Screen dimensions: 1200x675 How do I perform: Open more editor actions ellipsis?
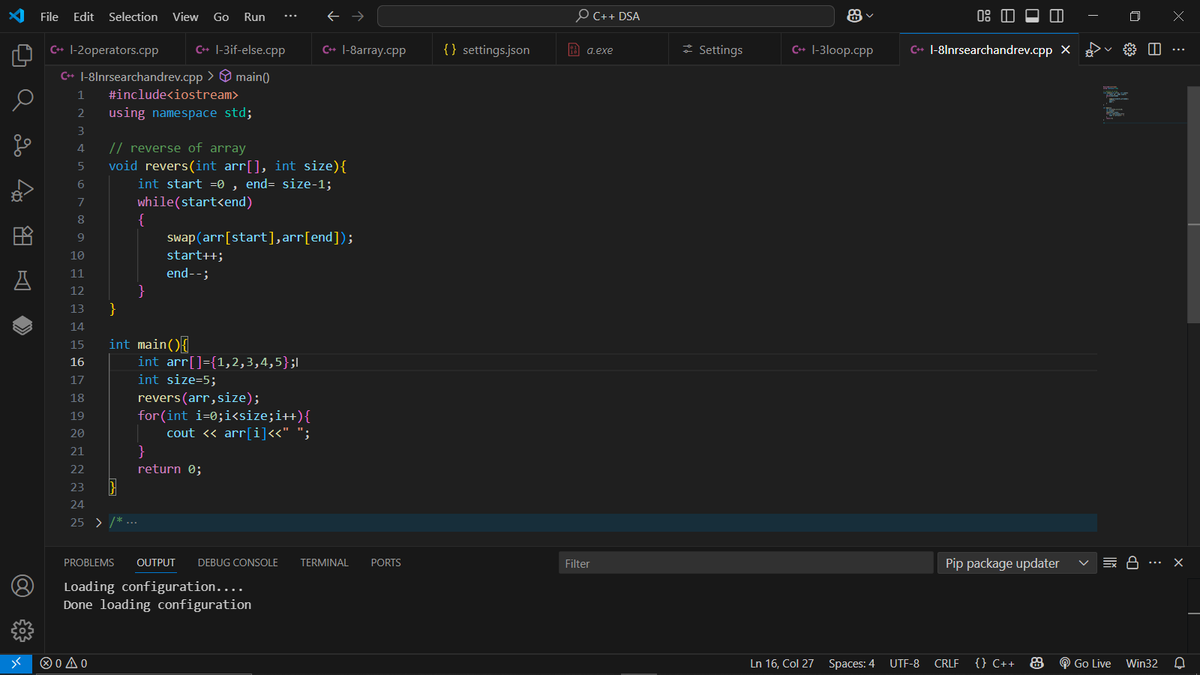click(1178, 50)
